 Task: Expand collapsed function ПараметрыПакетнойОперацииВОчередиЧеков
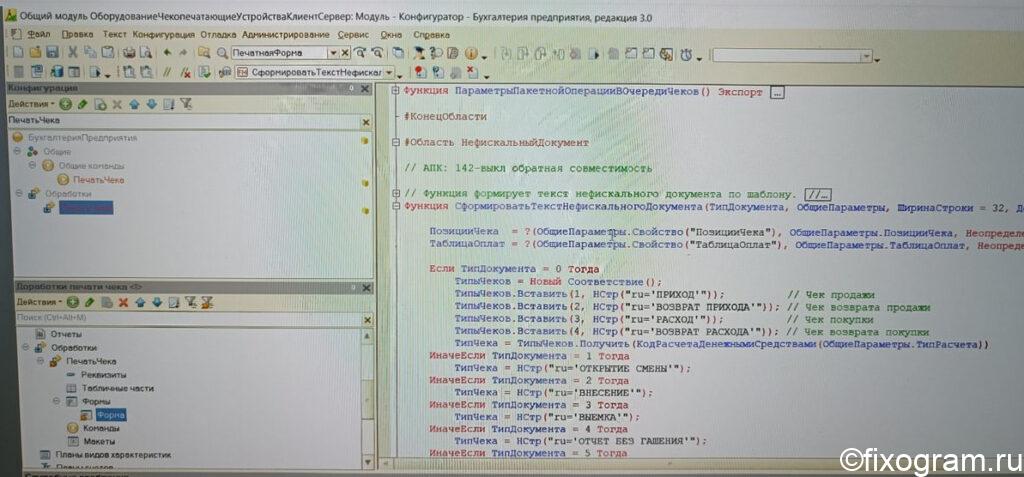click(395, 91)
